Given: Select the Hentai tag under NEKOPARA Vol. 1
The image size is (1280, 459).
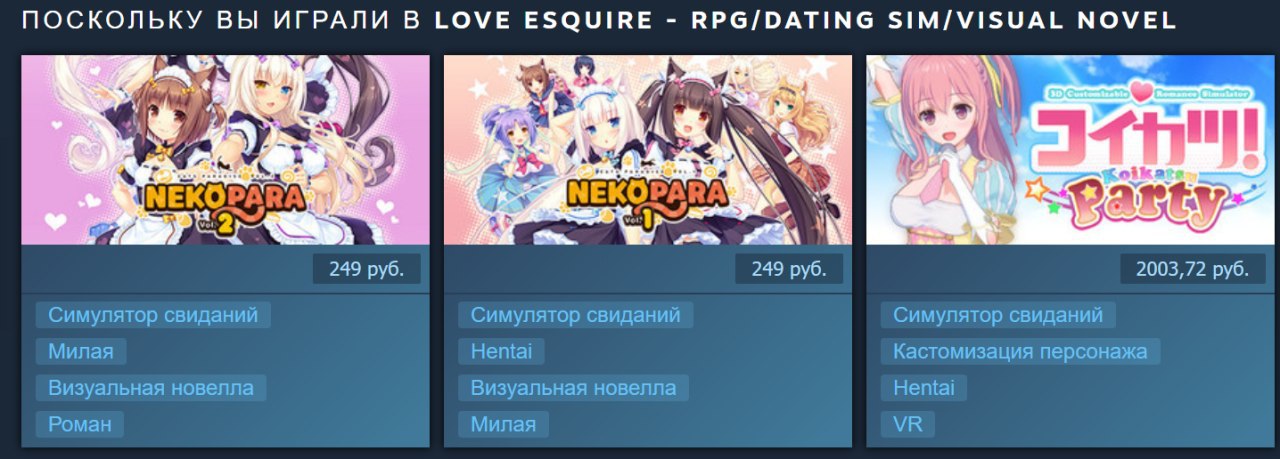Looking at the screenshot, I should coord(502,351).
